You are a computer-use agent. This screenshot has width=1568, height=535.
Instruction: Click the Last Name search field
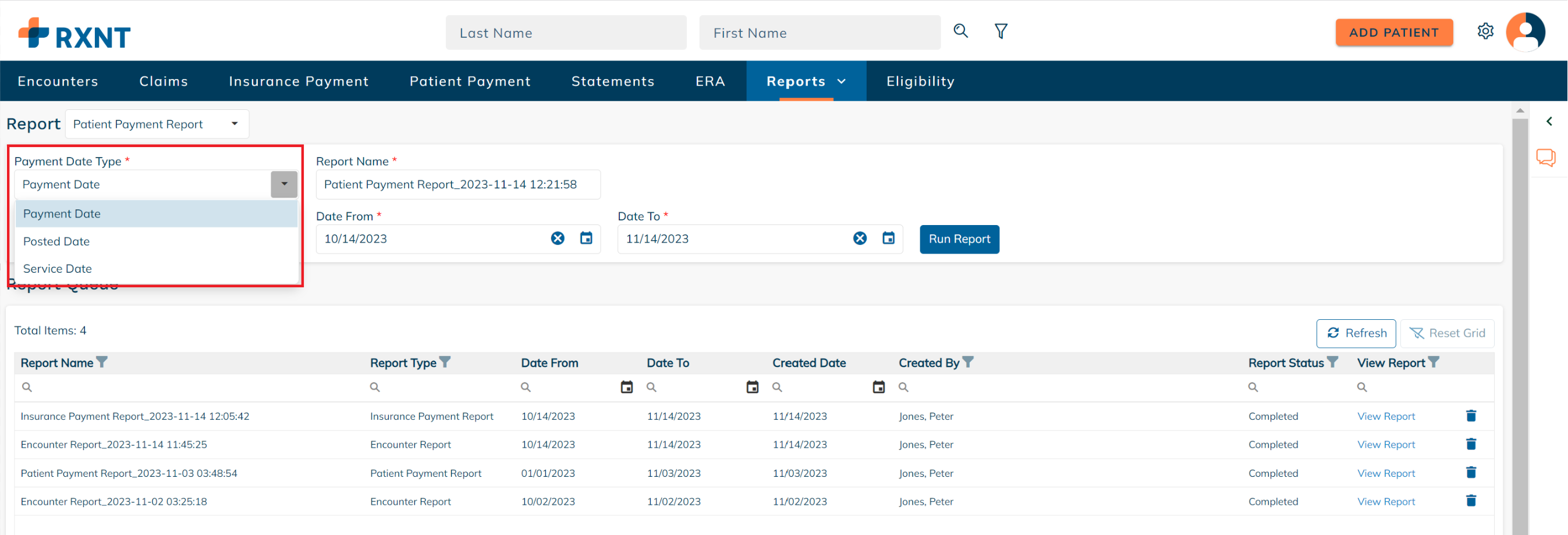click(x=566, y=33)
